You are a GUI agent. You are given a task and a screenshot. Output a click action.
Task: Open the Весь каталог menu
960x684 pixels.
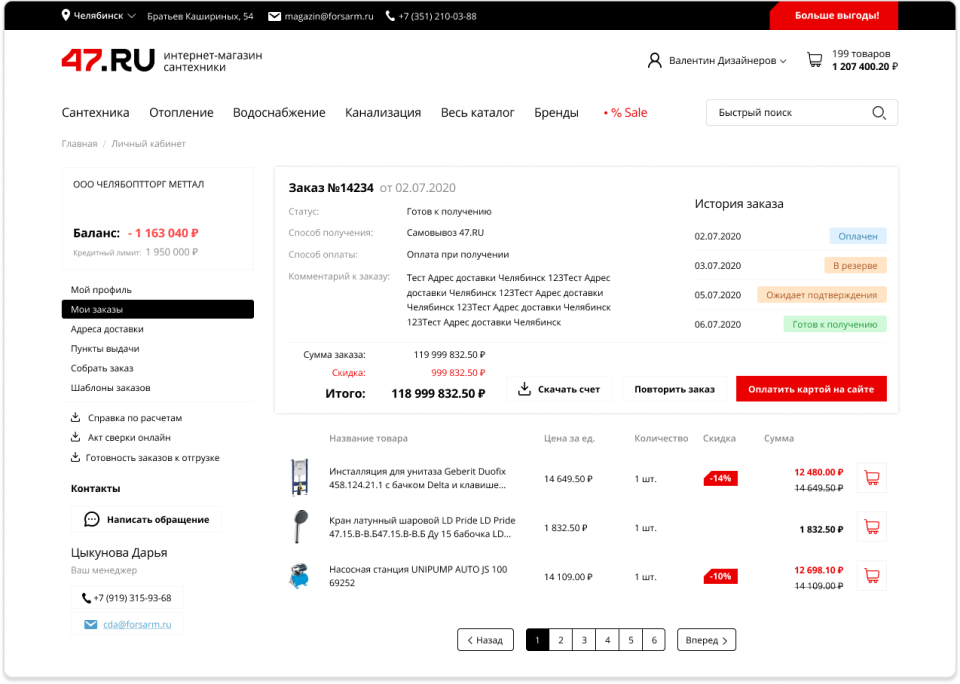(x=477, y=113)
